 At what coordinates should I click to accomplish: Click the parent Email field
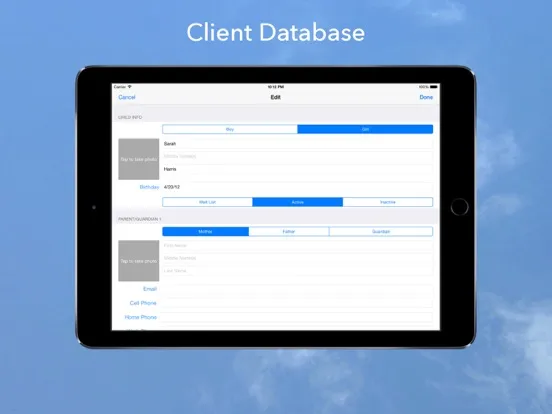coord(297,289)
